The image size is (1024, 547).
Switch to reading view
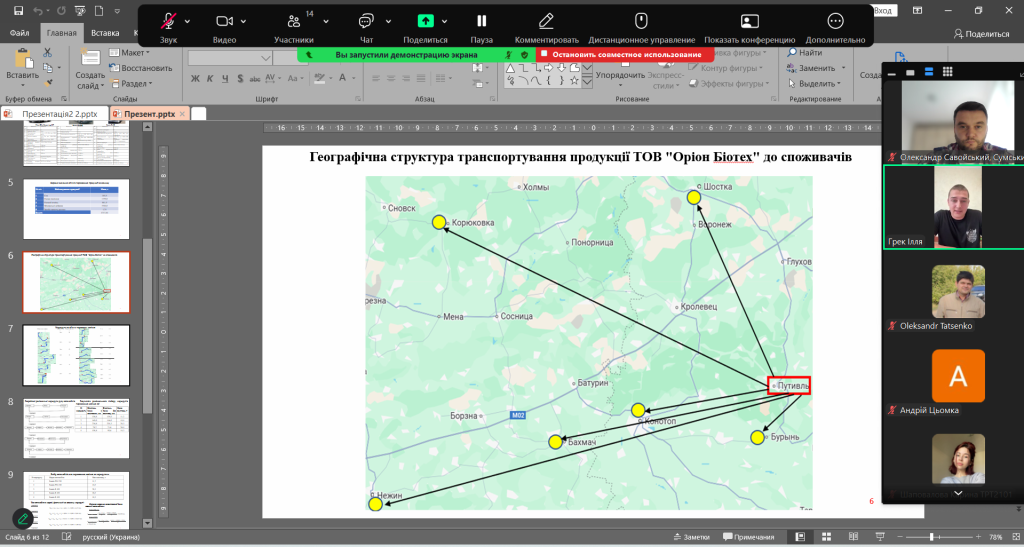point(853,537)
